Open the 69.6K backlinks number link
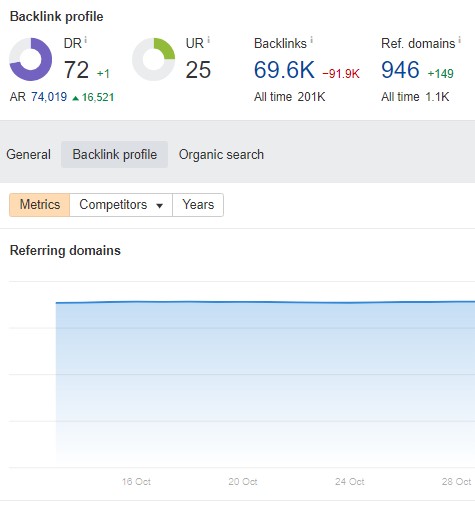This screenshot has height=507, width=475. tap(284, 70)
